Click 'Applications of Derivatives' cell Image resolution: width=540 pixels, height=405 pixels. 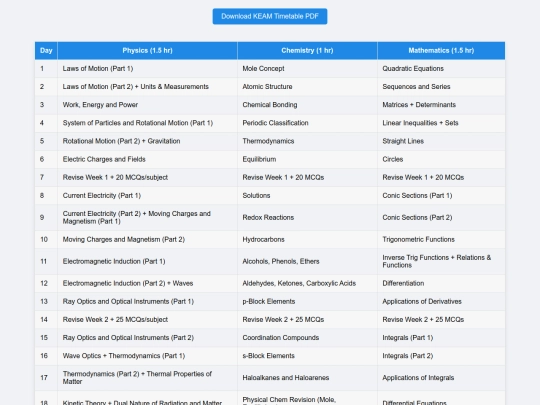point(441,302)
